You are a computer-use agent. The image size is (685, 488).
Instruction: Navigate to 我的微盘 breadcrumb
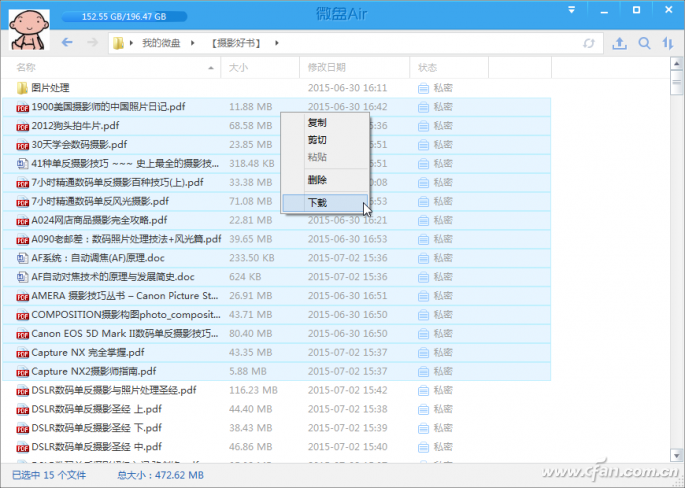(x=161, y=43)
